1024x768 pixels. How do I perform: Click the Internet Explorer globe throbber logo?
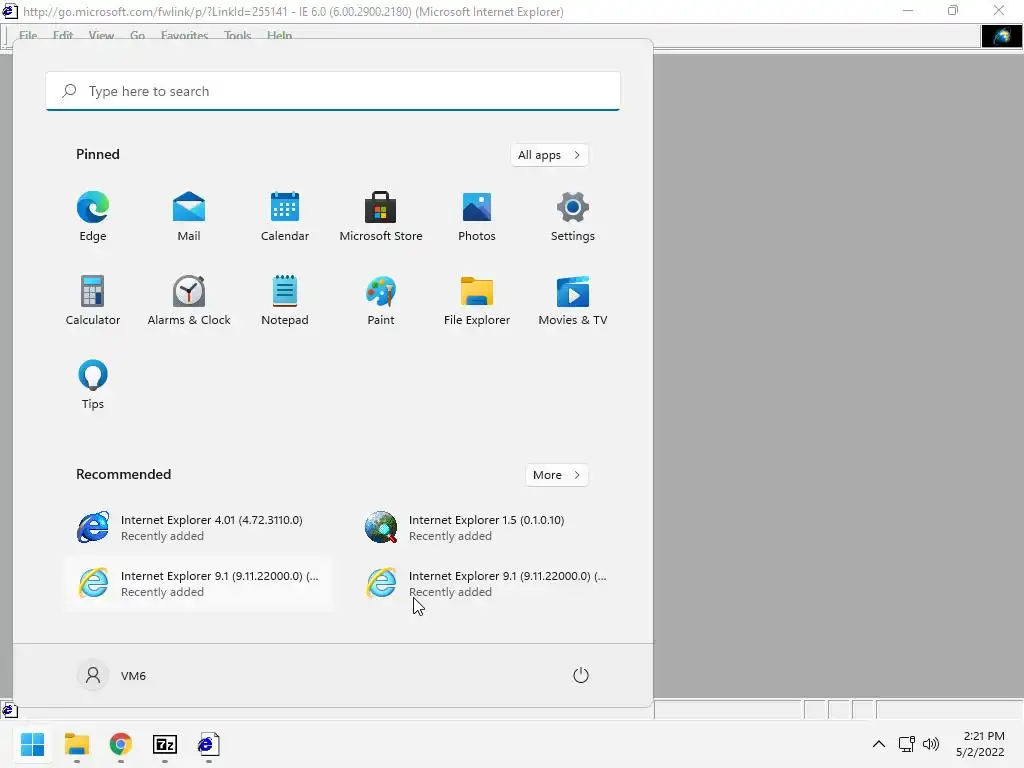tap(1001, 36)
